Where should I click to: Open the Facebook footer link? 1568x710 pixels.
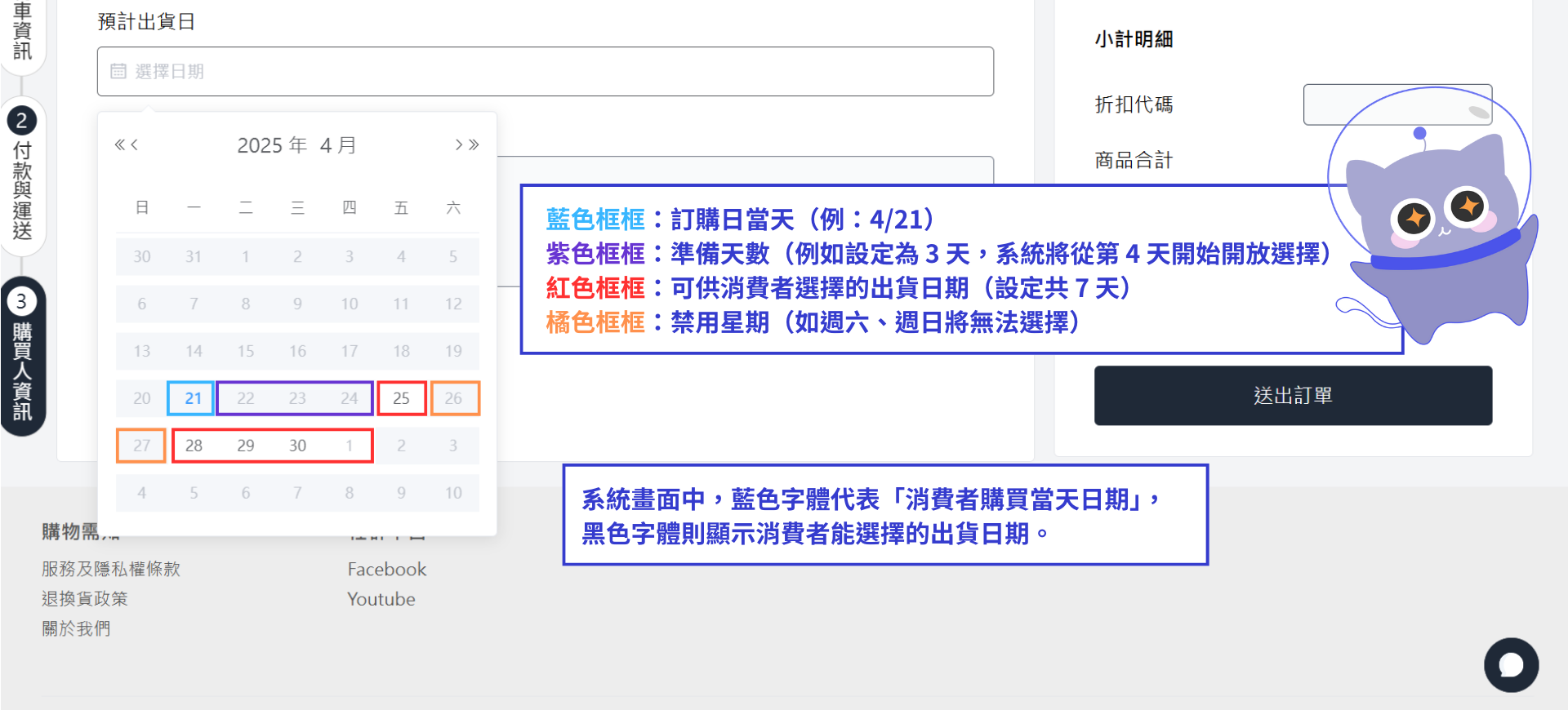click(x=387, y=569)
